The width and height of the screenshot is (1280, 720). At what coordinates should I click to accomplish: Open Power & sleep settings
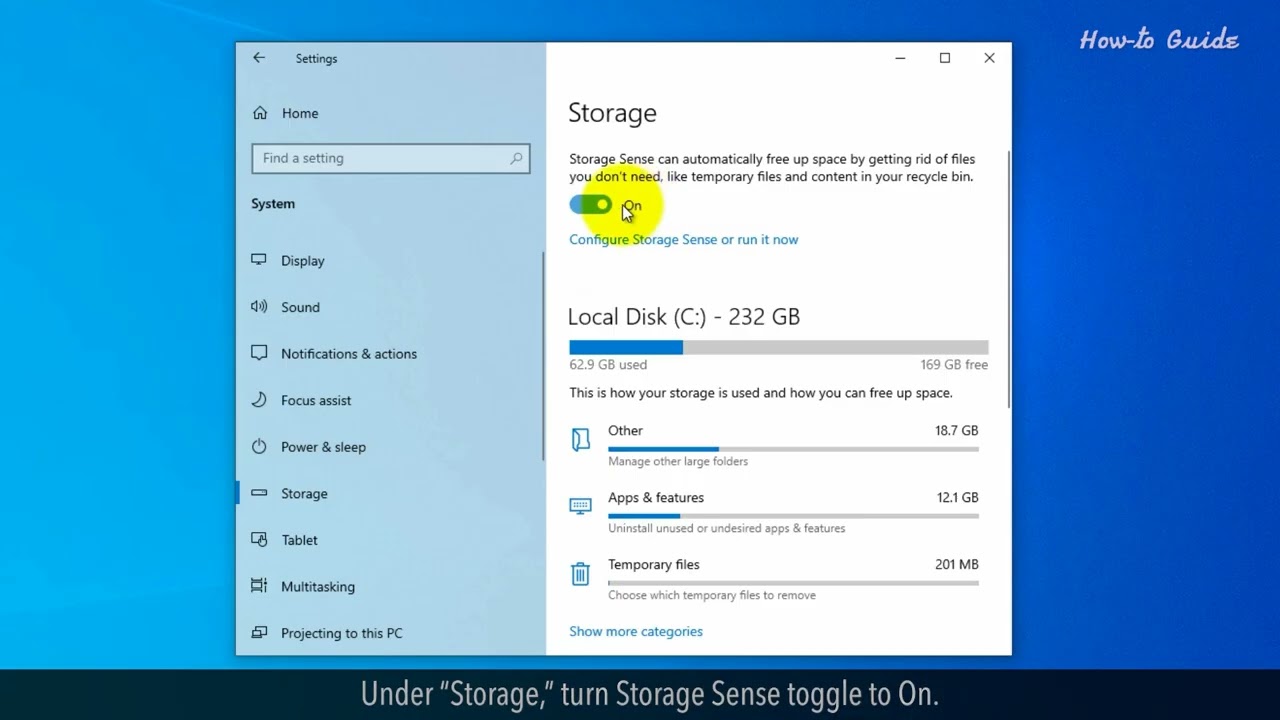pyautogui.click(x=323, y=447)
